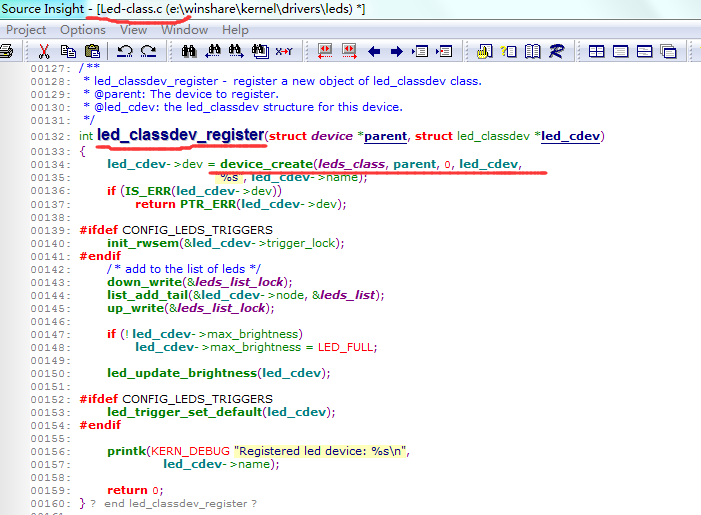Viewport: 701px width, 515px height.
Task: Open the browse project symbols book icon
Action: tap(532, 51)
